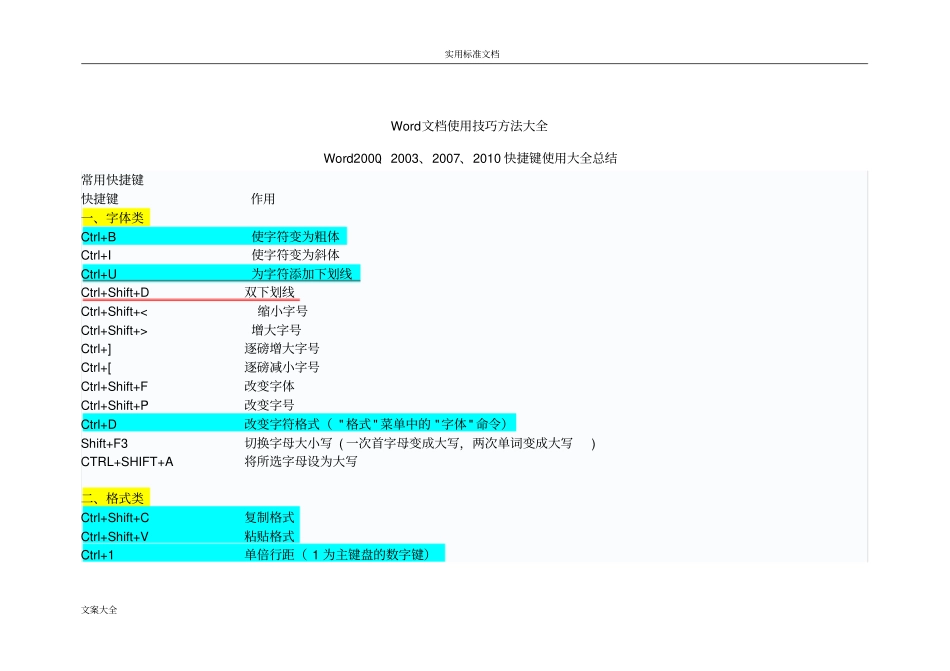Viewport: 950px width, 671px height.
Task: Click the 常用快捷键 heading
Action: [112, 180]
